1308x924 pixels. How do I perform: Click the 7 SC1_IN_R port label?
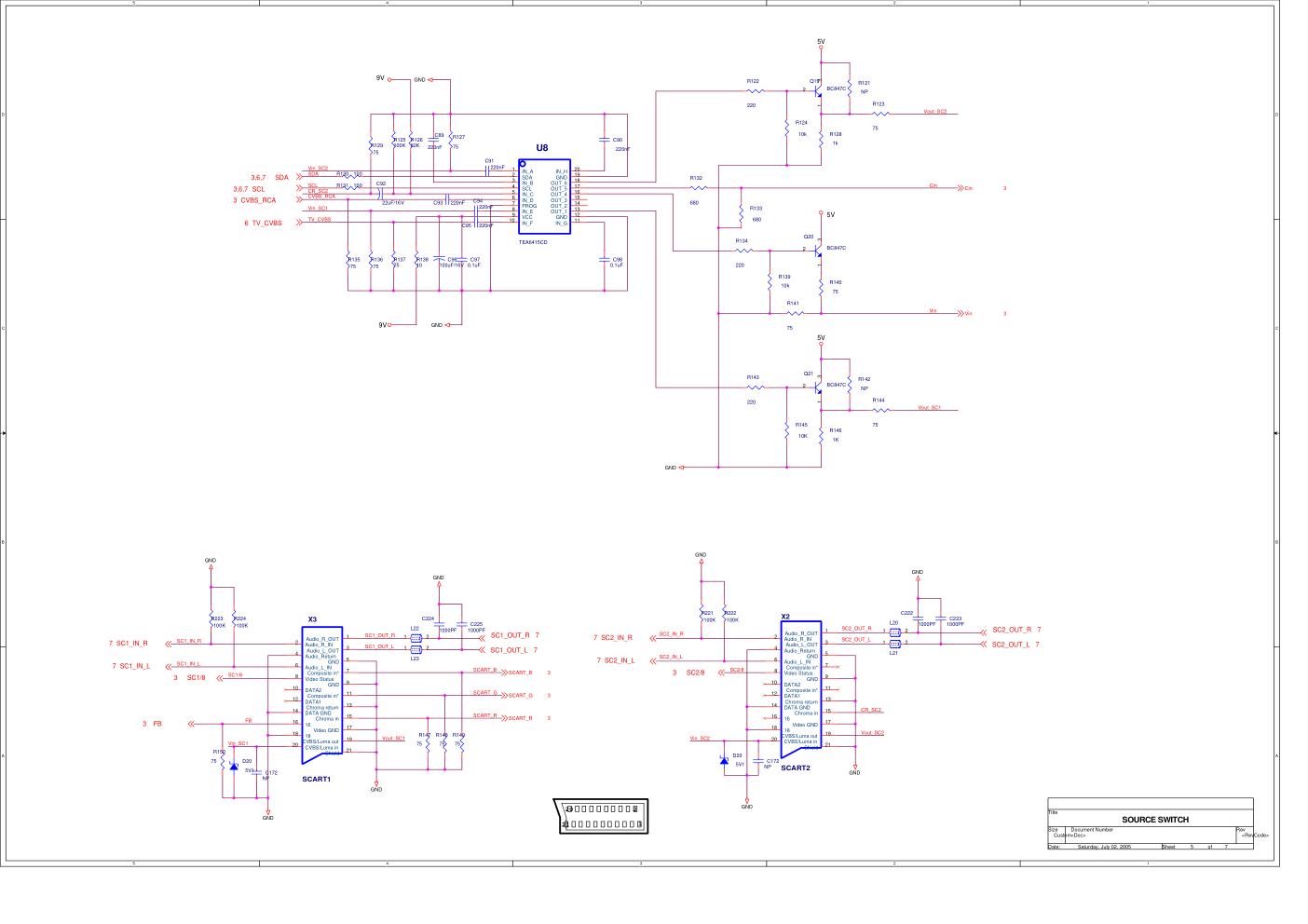coord(129,644)
